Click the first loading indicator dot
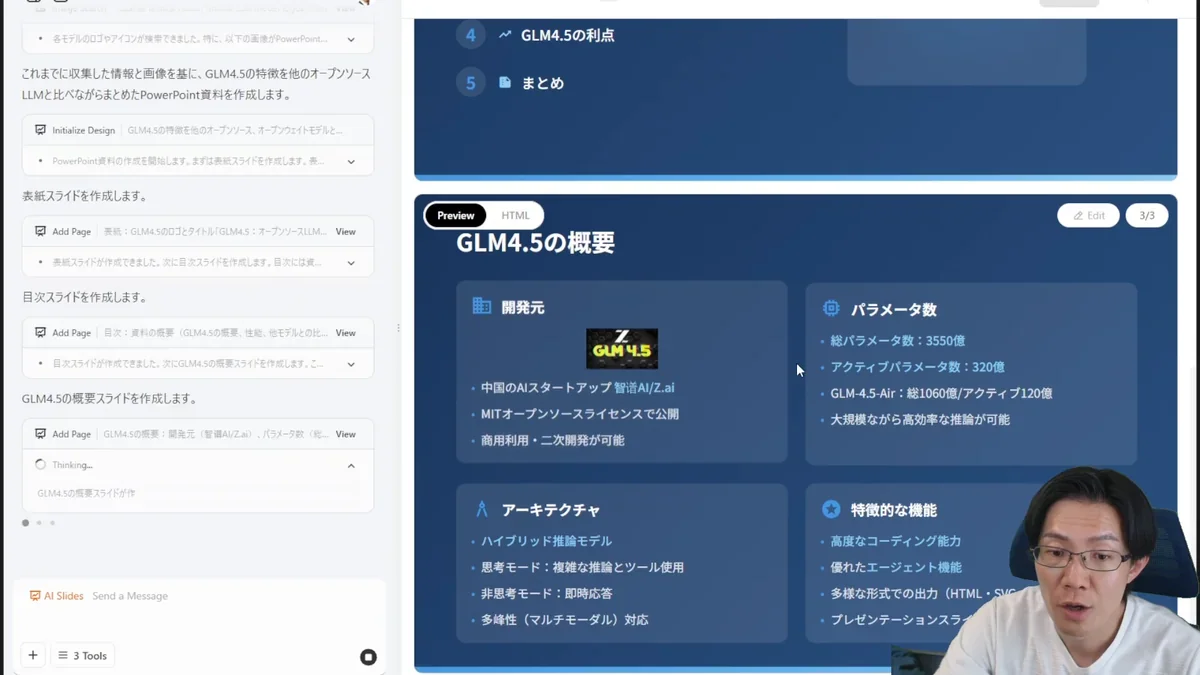 click(26, 522)
